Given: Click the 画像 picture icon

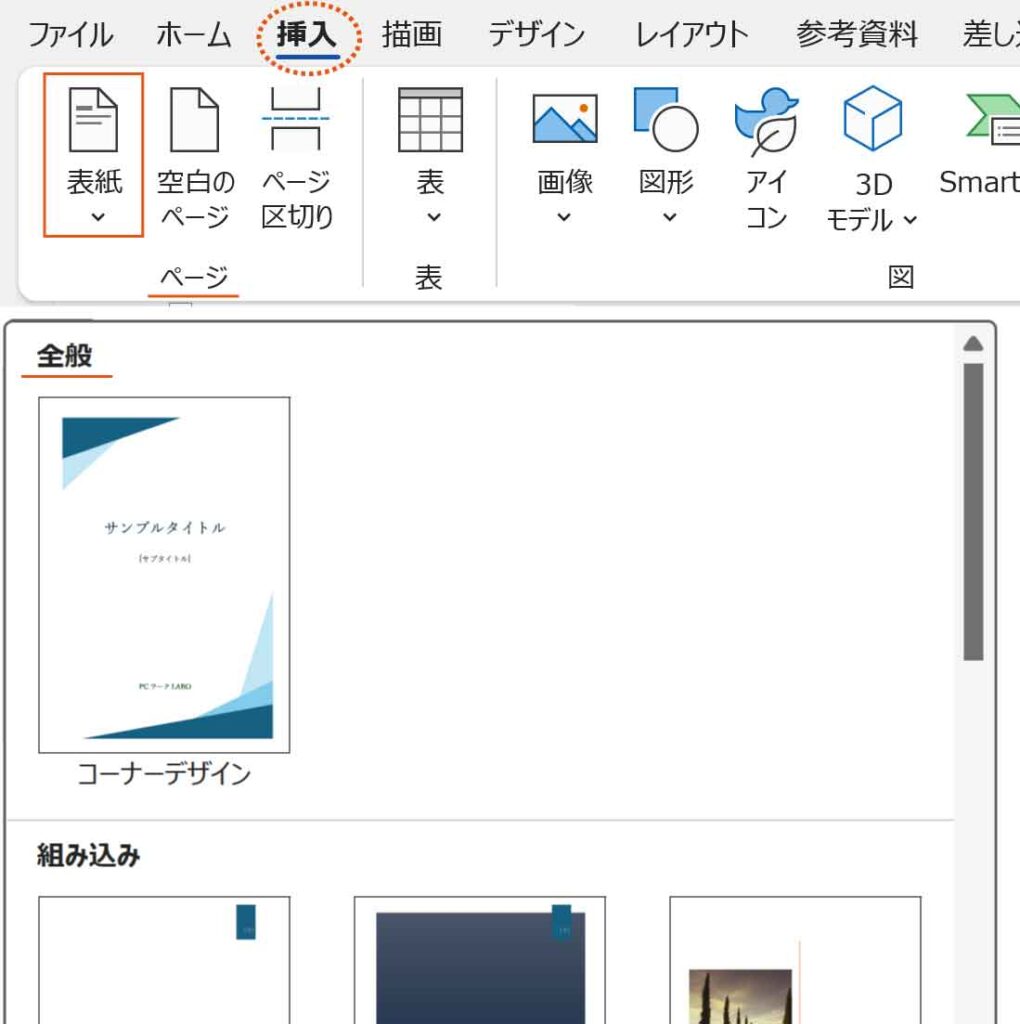Looking at the screenshot, I should tap(565, 120).
